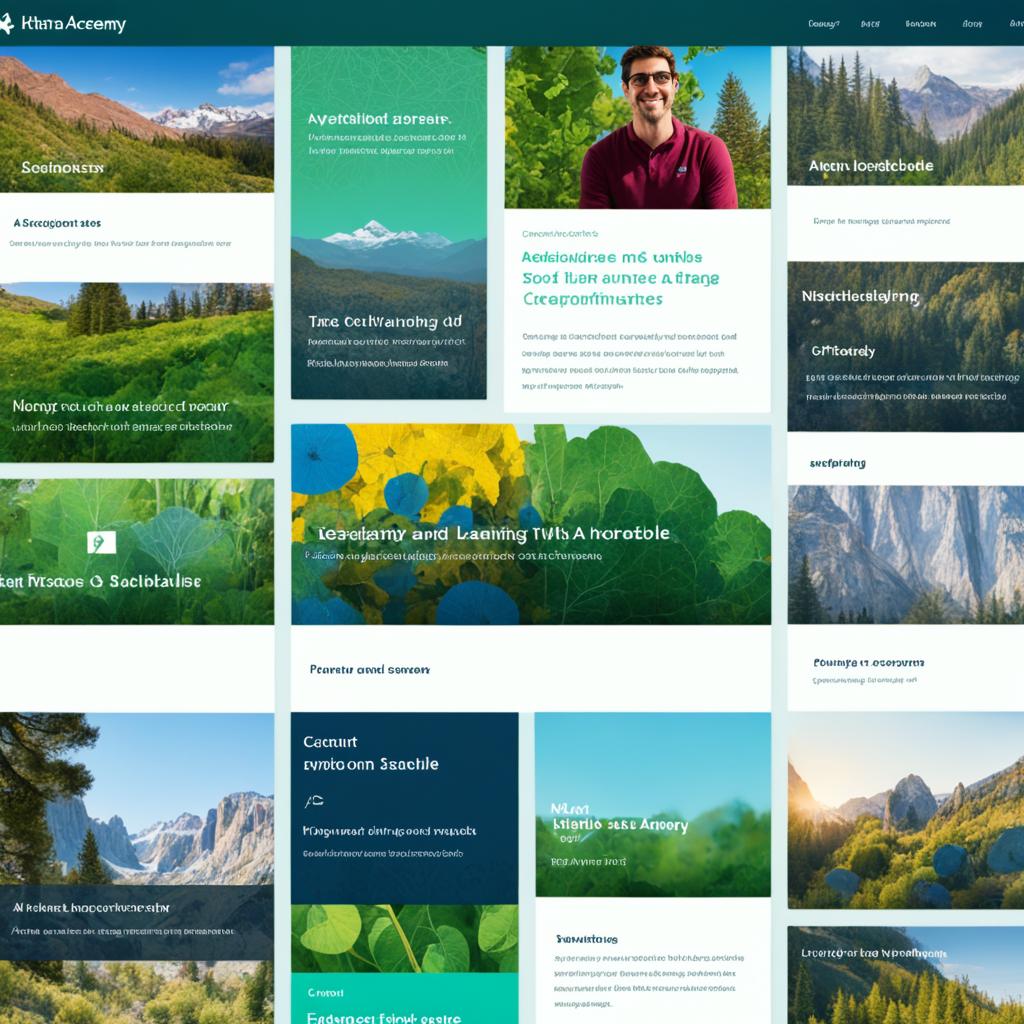Image resolution: width=1024 pixels, height=1024 pixels.
Task: Select the small white icon on the leaf card
Action: point(101,542)
